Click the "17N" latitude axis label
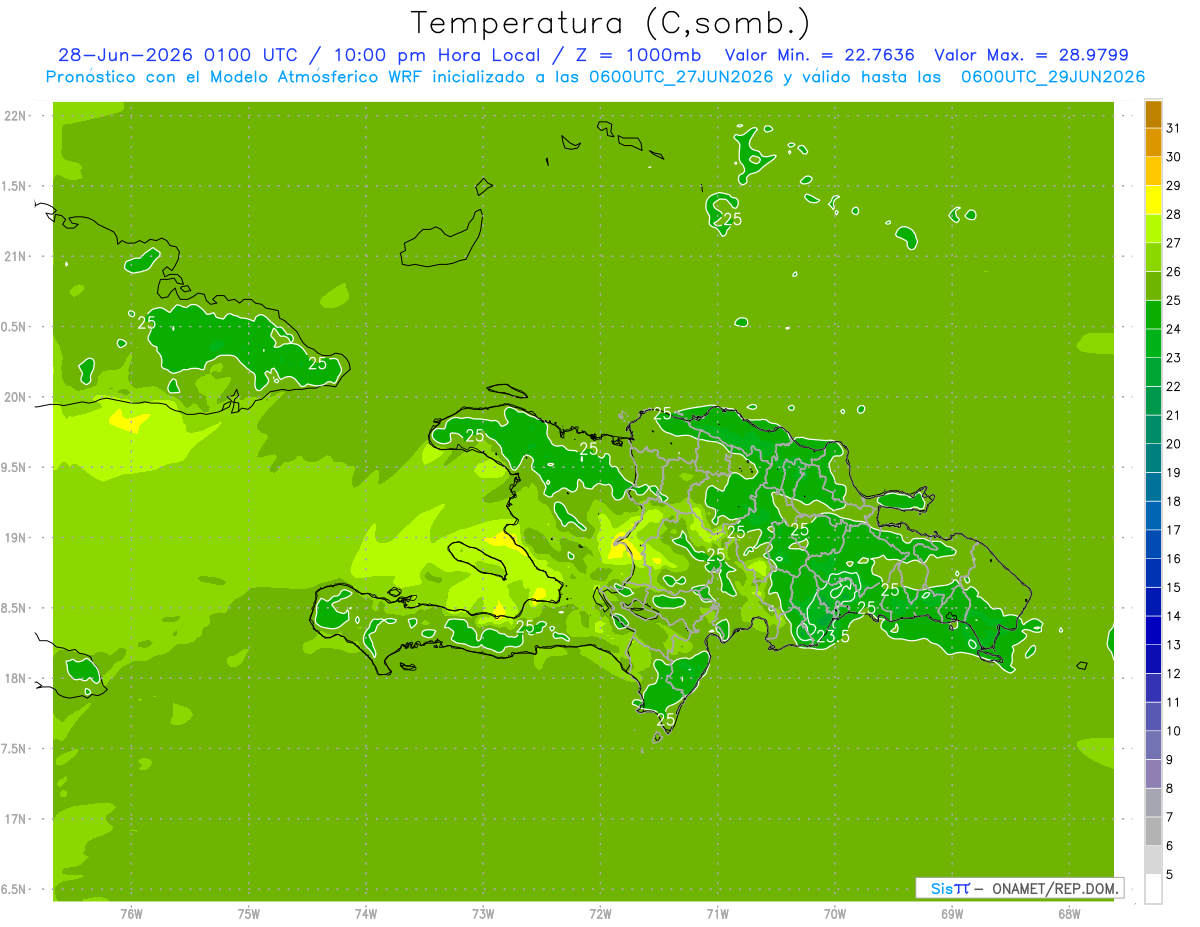This screenshot has height=927, width=1200. click(14, 819)
